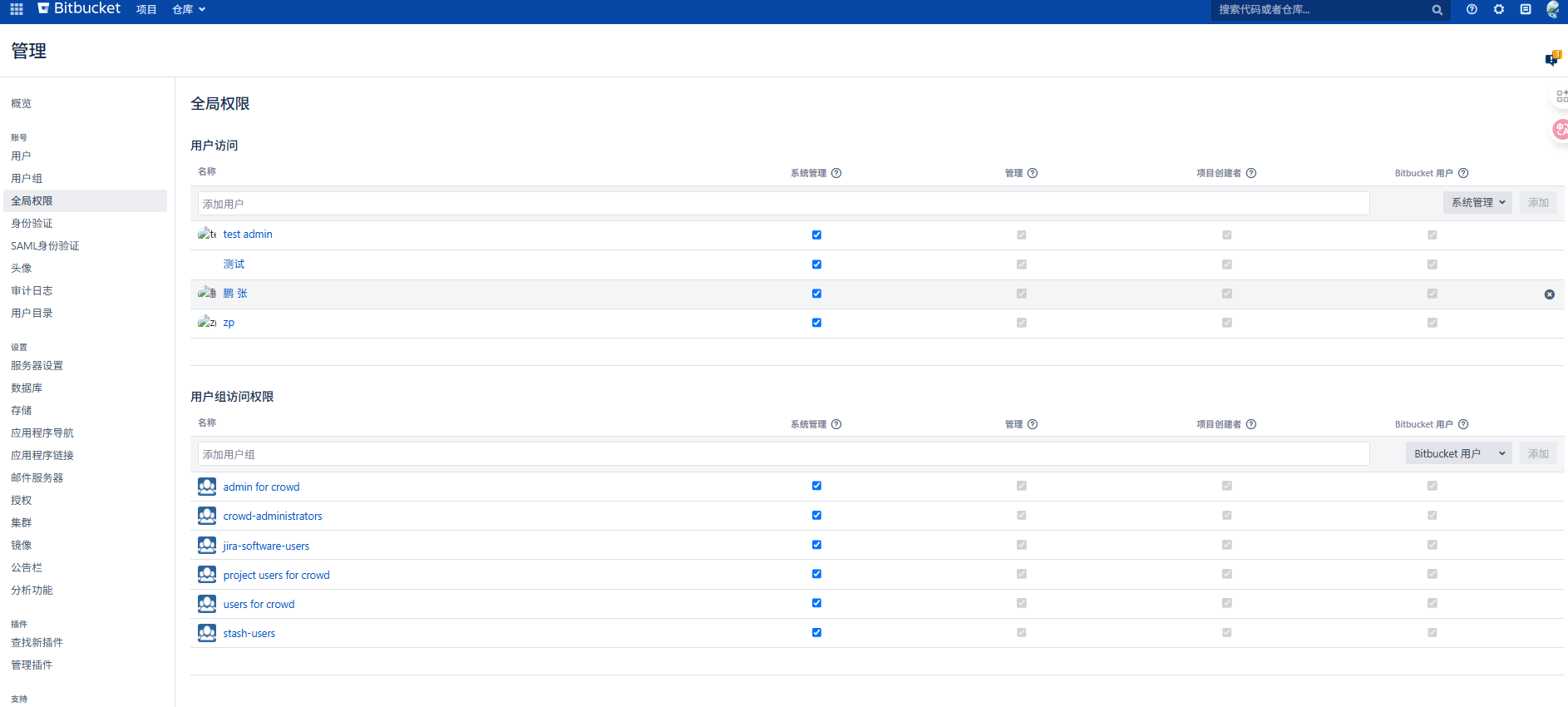Click the 添加用户 input field
This screenshot has width=1568, height=707.
coord(782,204)
